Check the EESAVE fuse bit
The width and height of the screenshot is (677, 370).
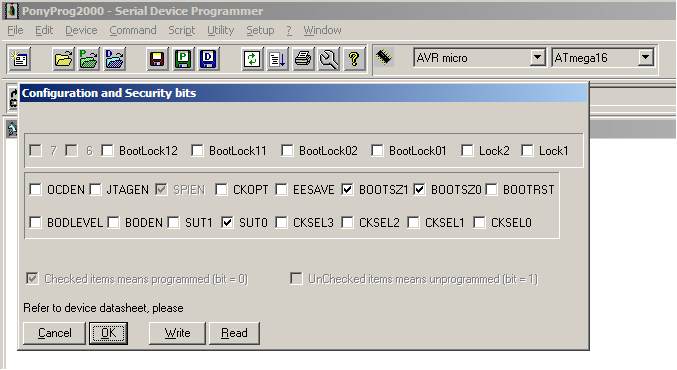281,189
